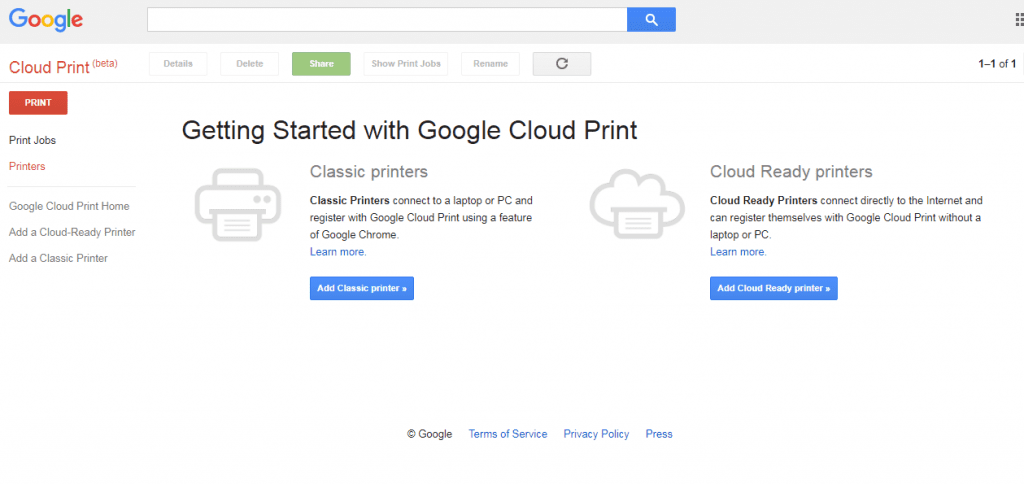Click the refresh icon button
The width and height of the screenshot is (1024, 484).
(562, 64)
